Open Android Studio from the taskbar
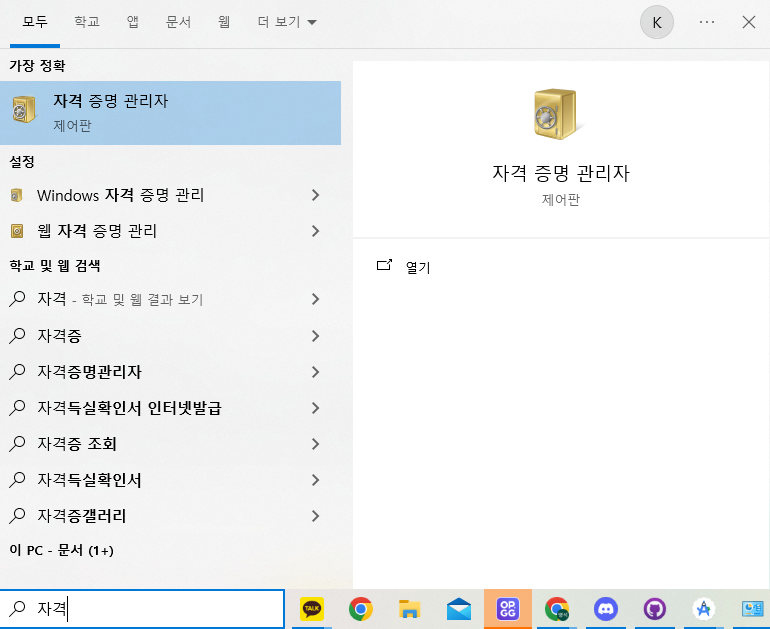The width and height of the screenshot is (770, 629). pyautogui.click(x=704, y=609)
